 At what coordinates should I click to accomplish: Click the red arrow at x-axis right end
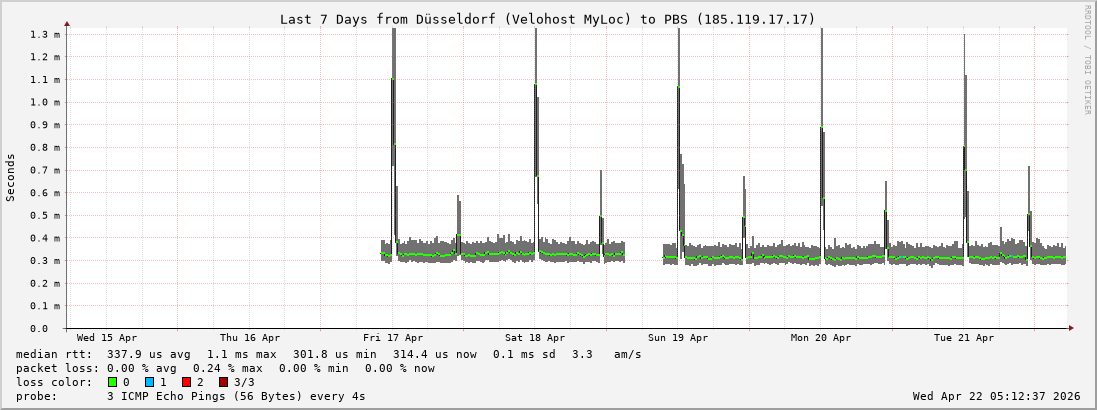(1070, 328)
